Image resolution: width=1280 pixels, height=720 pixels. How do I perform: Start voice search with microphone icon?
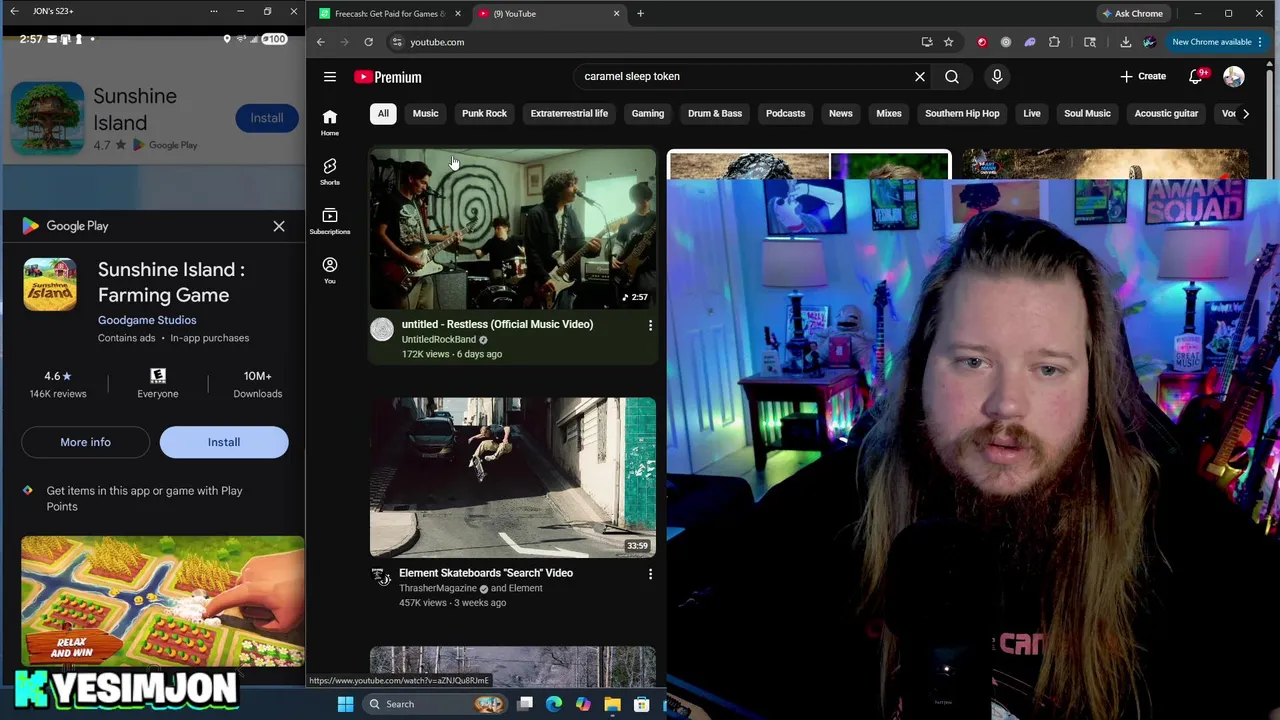click(x=997, y=76)
